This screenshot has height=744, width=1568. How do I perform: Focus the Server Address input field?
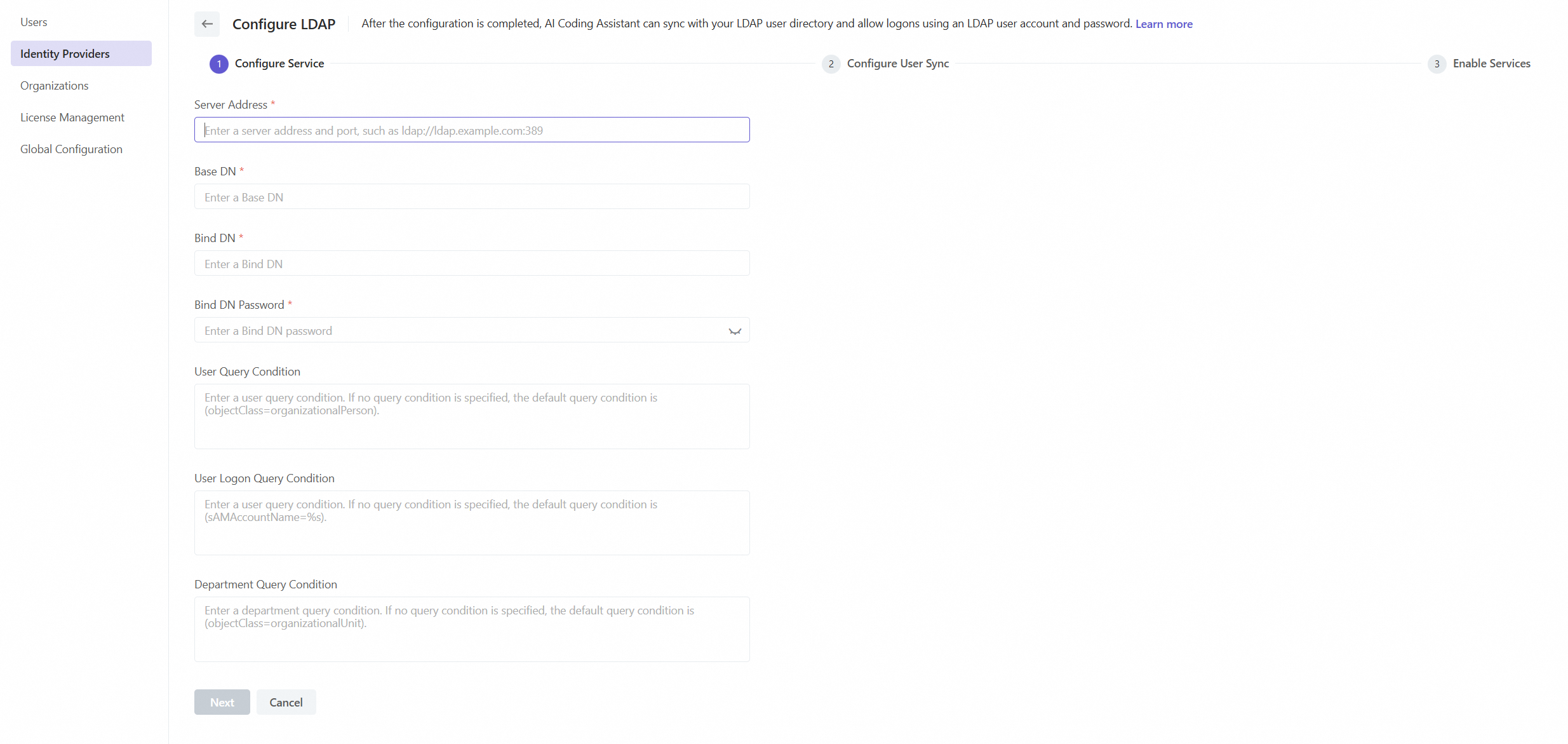click(471, 130)
